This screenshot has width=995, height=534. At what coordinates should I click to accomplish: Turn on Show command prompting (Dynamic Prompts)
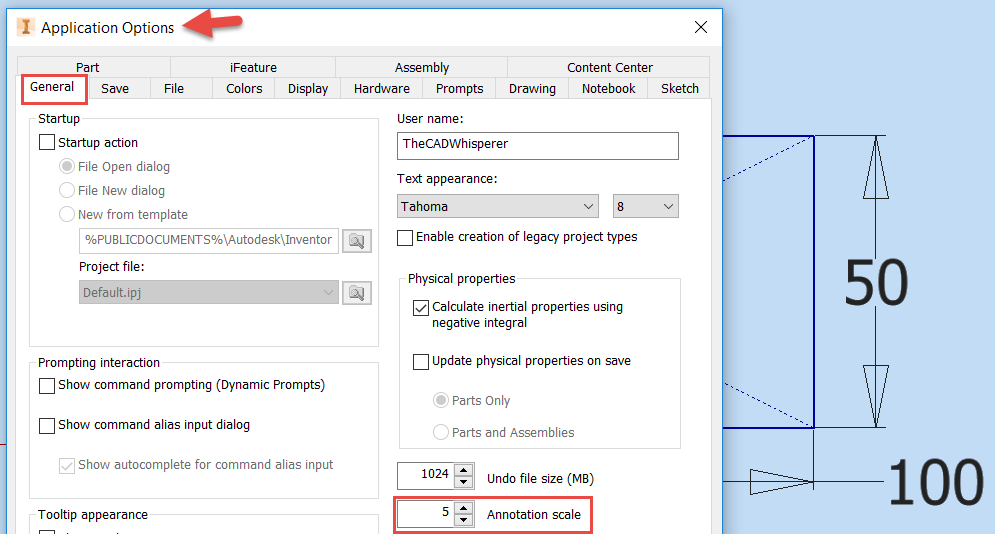pos(47,386)
